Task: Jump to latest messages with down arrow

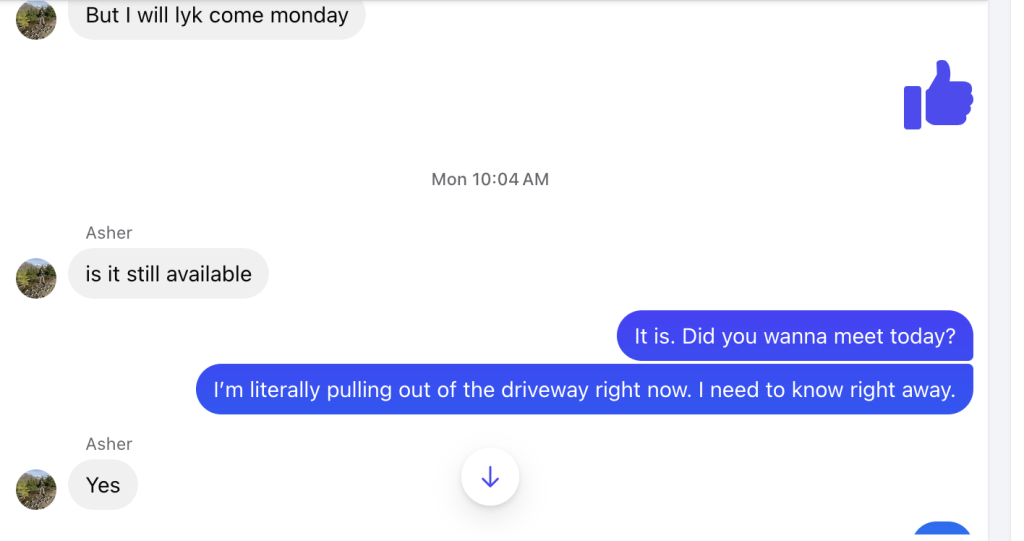Action: 490,478
